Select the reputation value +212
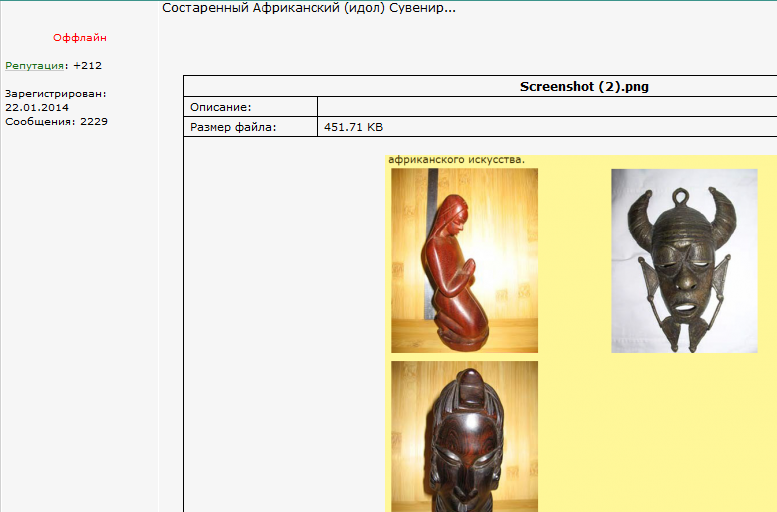Screen dimensions: 777x512 pyautogui.click(x=87, y=65)
